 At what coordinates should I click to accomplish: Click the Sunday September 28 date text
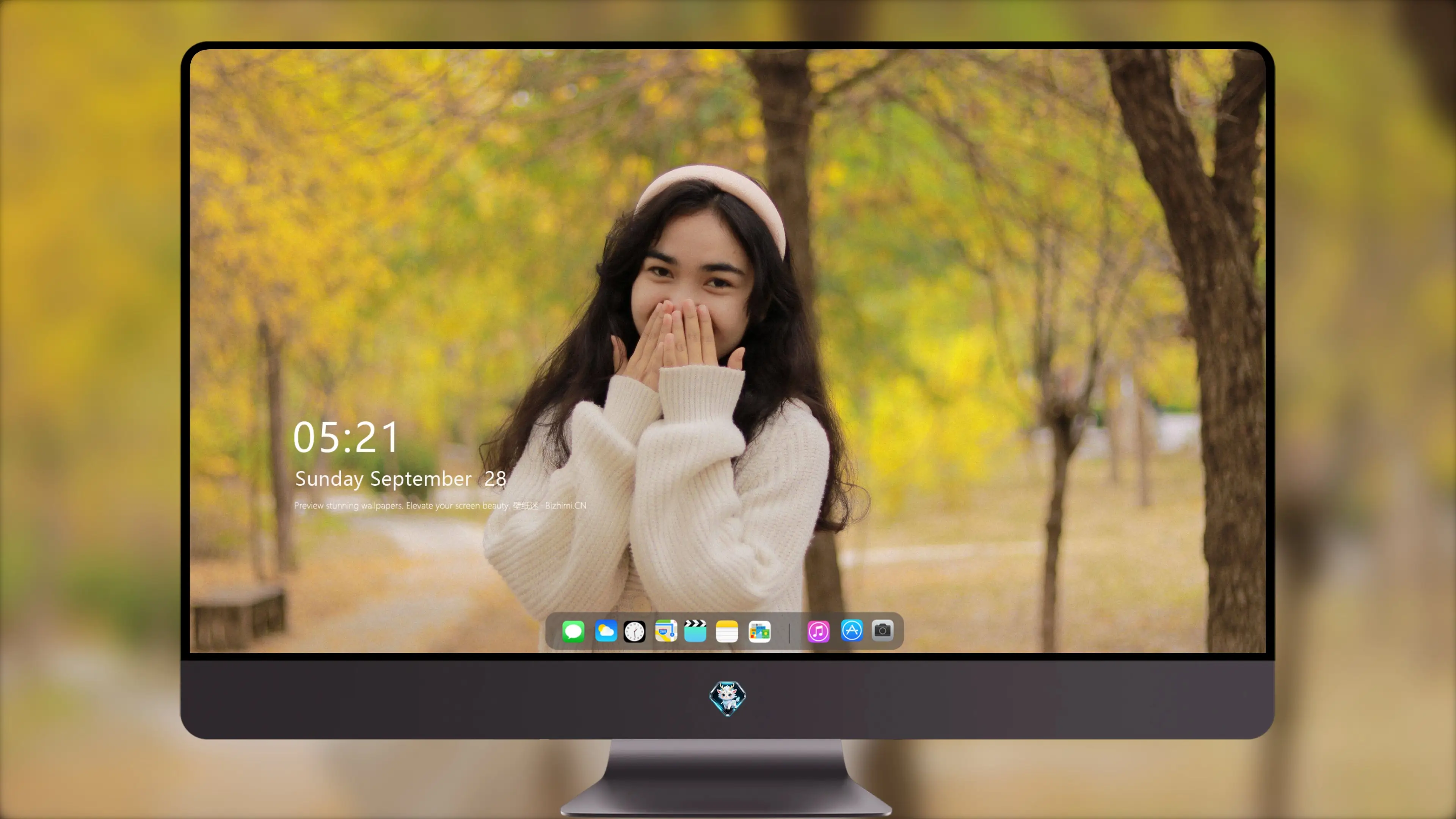click(400, 479)
